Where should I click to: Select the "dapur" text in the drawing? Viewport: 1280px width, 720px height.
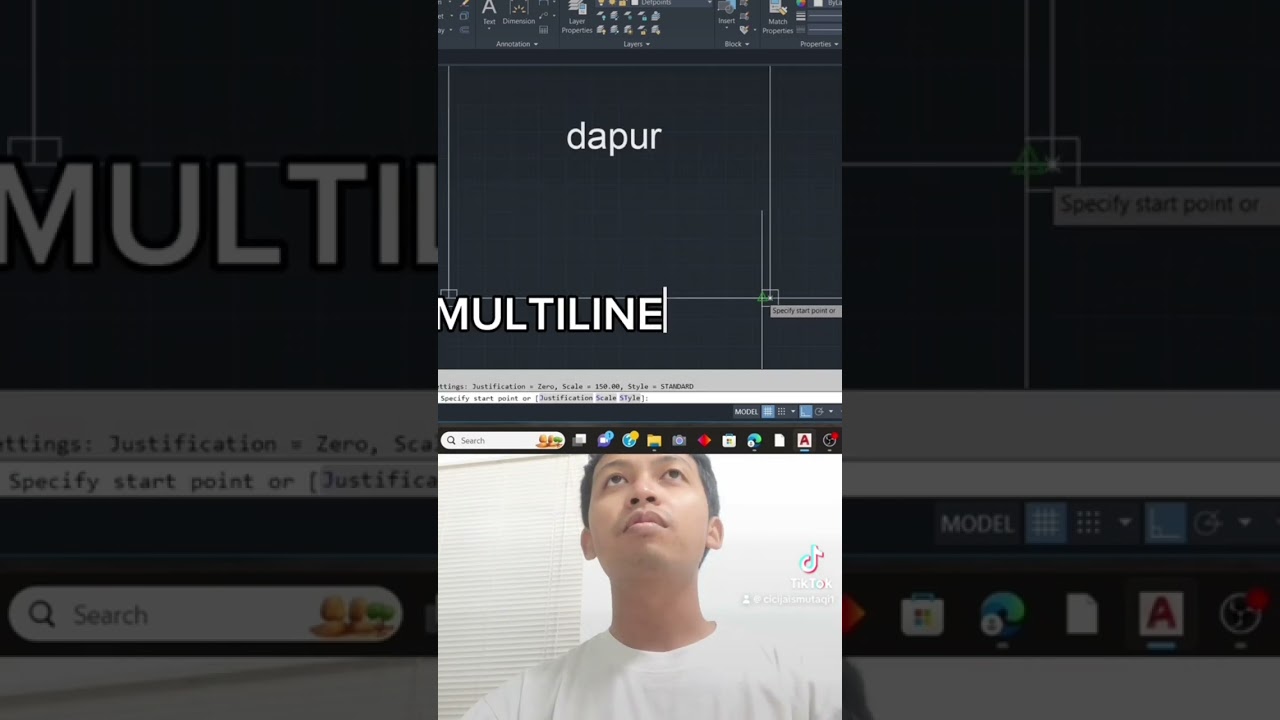614,137
